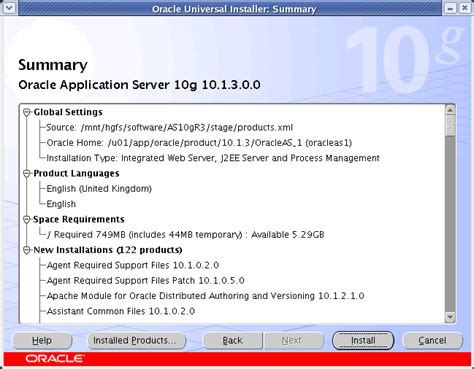Collapse the Product Languages node
The image size is (474, 369).
coord(27,174)
